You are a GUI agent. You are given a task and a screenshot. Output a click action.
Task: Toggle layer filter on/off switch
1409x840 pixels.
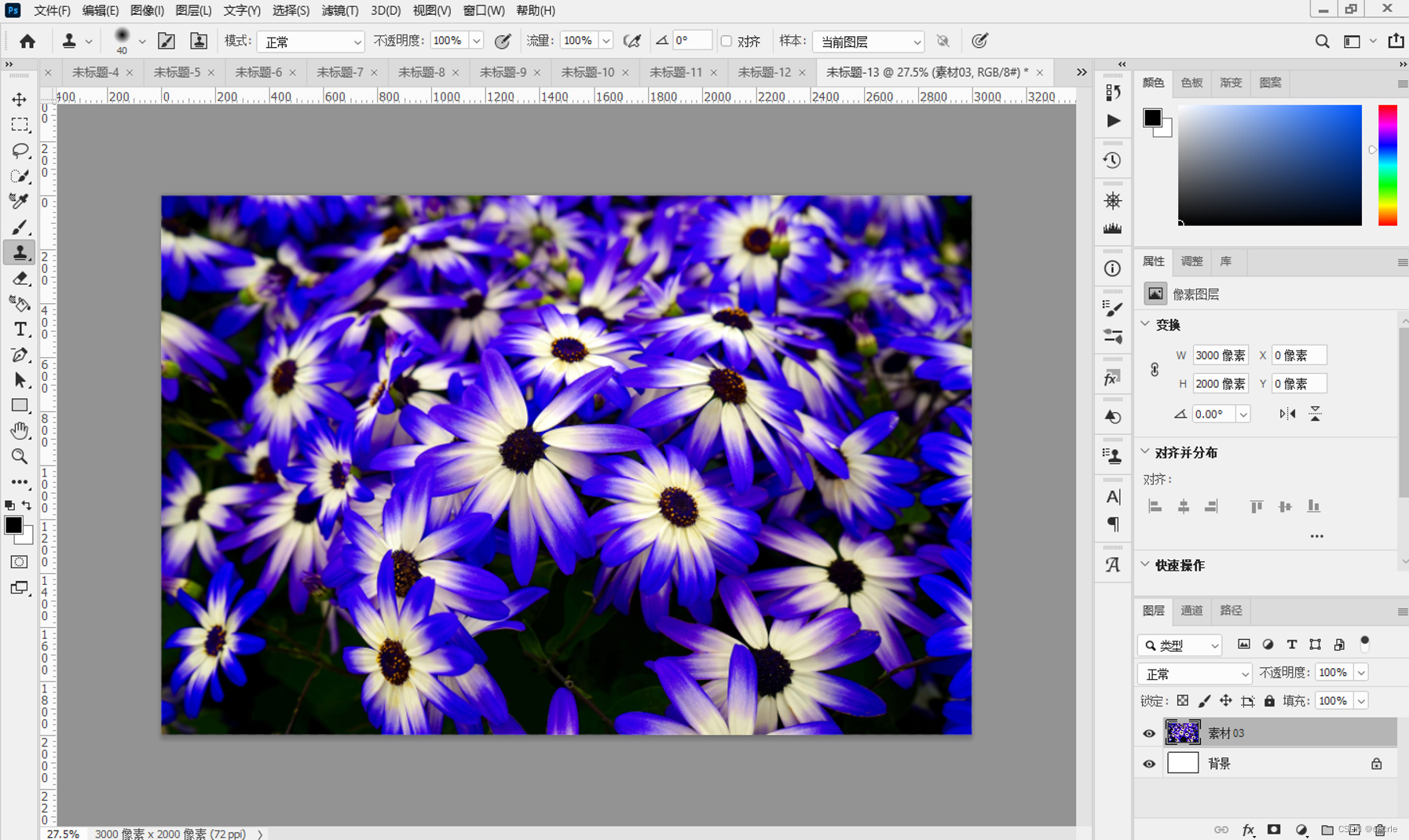click(x=1365, y=644)
